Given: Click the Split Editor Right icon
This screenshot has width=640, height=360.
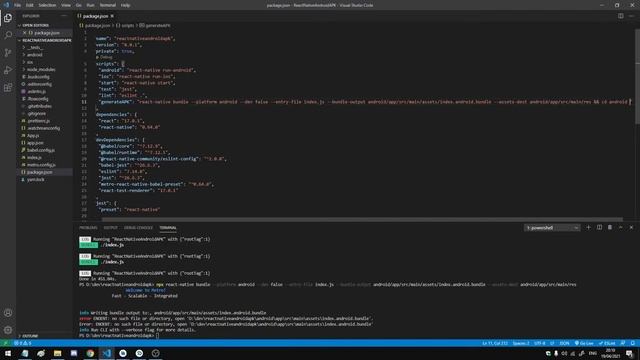Looking at the screenshot, I should 620,16.
